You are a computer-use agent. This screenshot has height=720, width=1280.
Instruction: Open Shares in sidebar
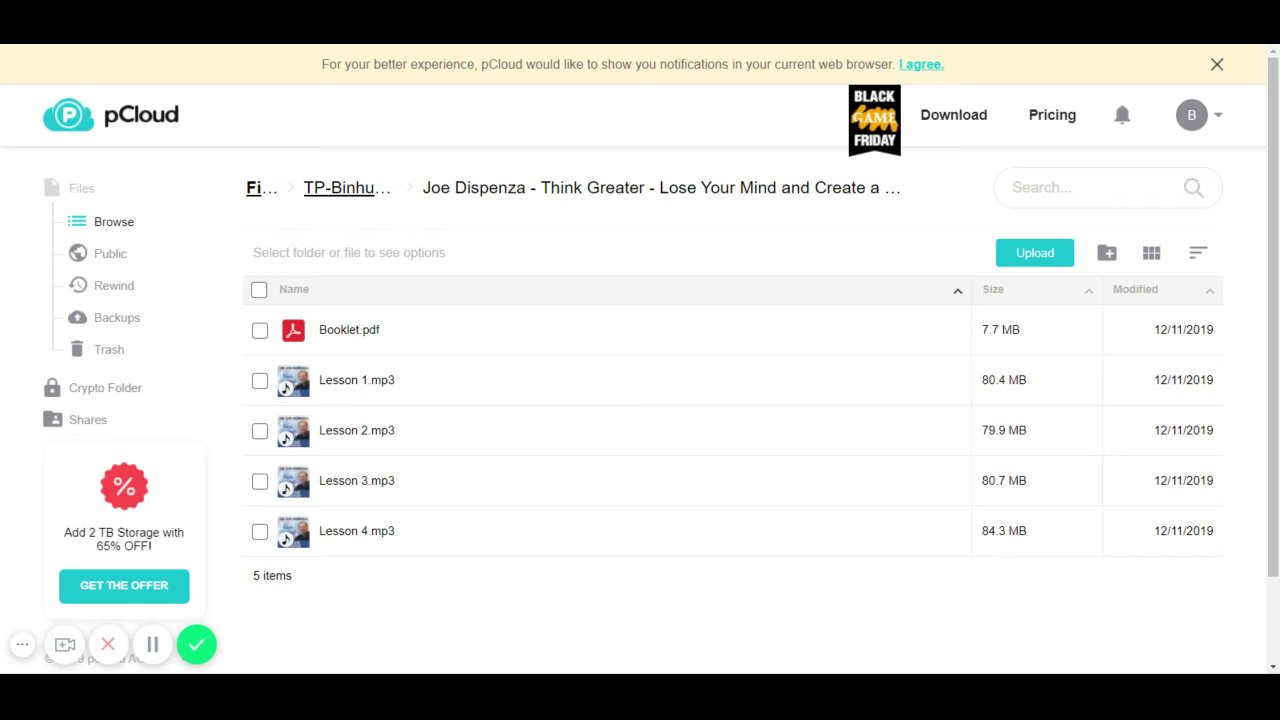tap(75, 420)
